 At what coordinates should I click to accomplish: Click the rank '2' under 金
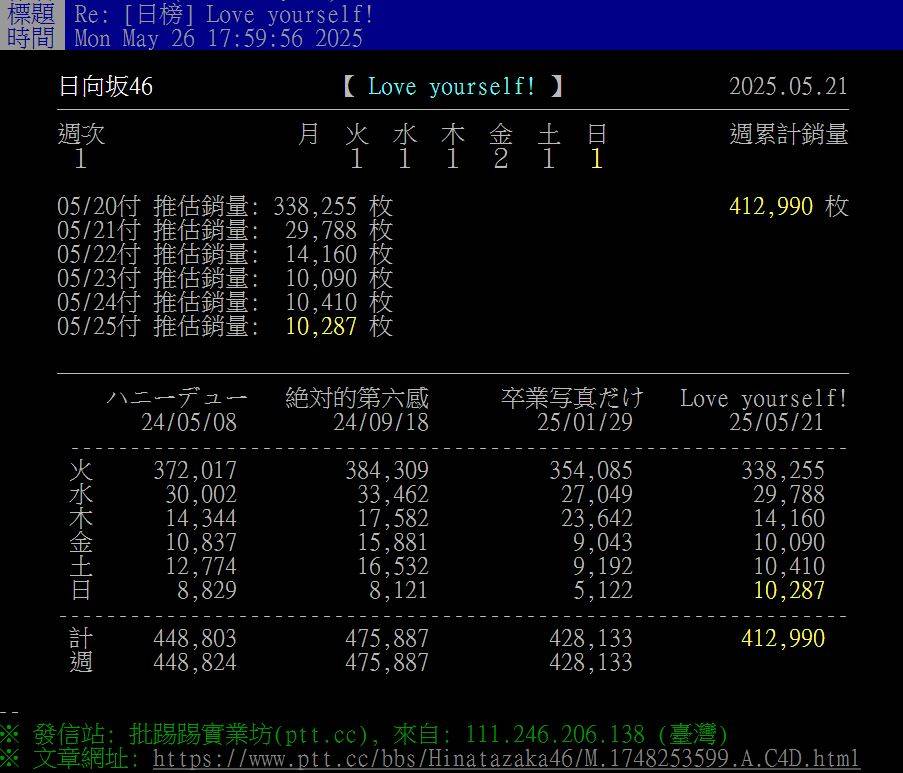pos(500,158)
